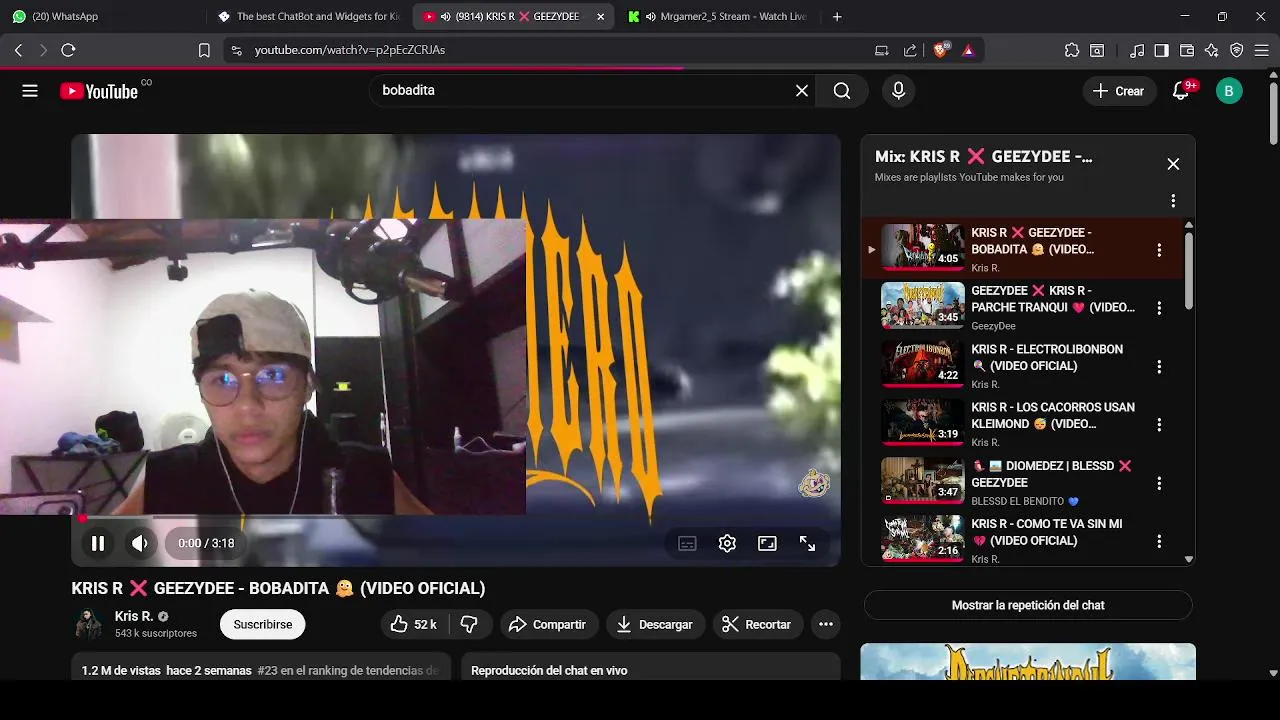Run search with magnifier button
Image resolution: width=1280 pixels, height=720 pixels.
coord(842,91)
